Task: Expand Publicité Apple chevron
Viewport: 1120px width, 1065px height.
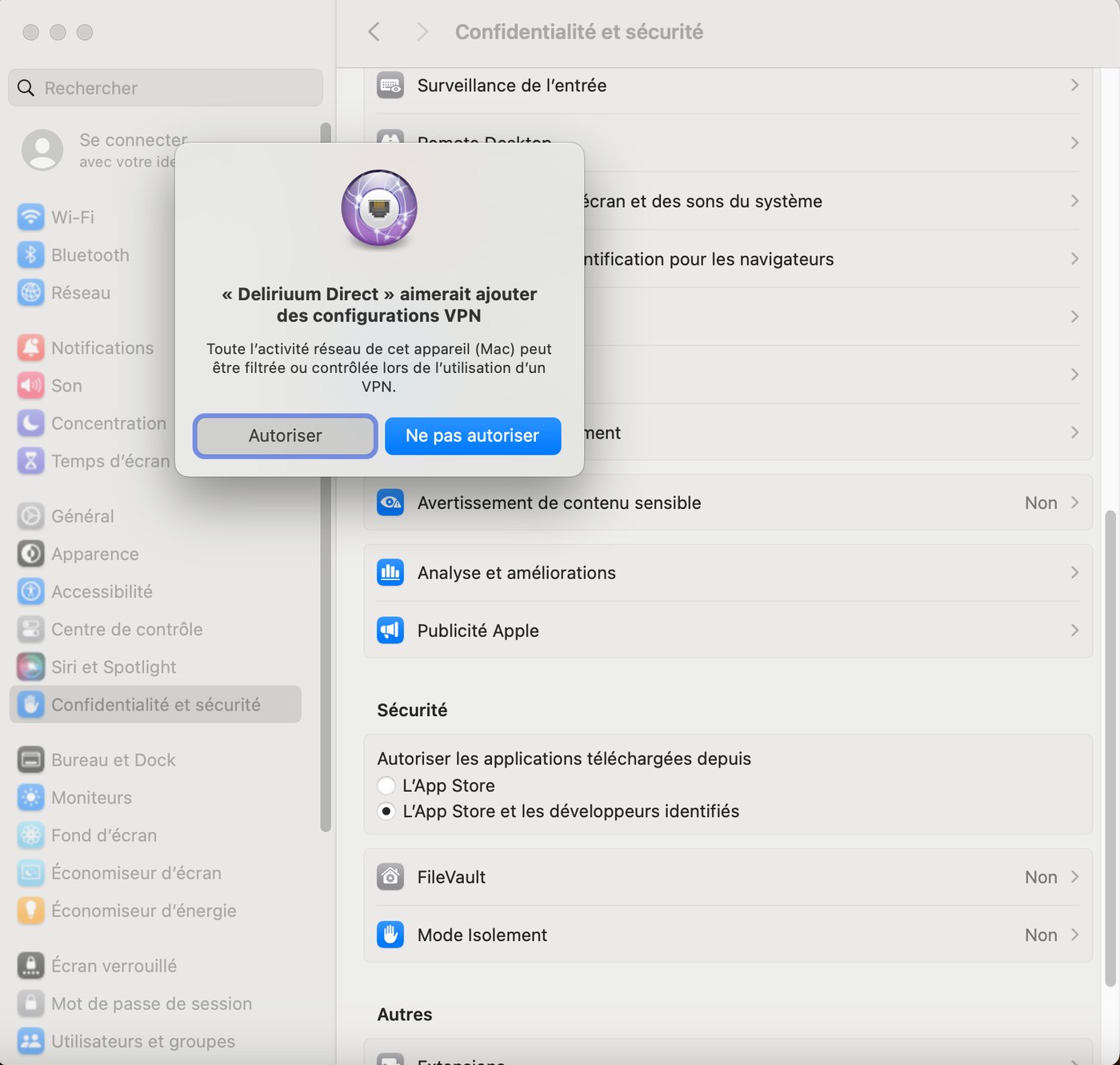Action: pos(1074,630)
